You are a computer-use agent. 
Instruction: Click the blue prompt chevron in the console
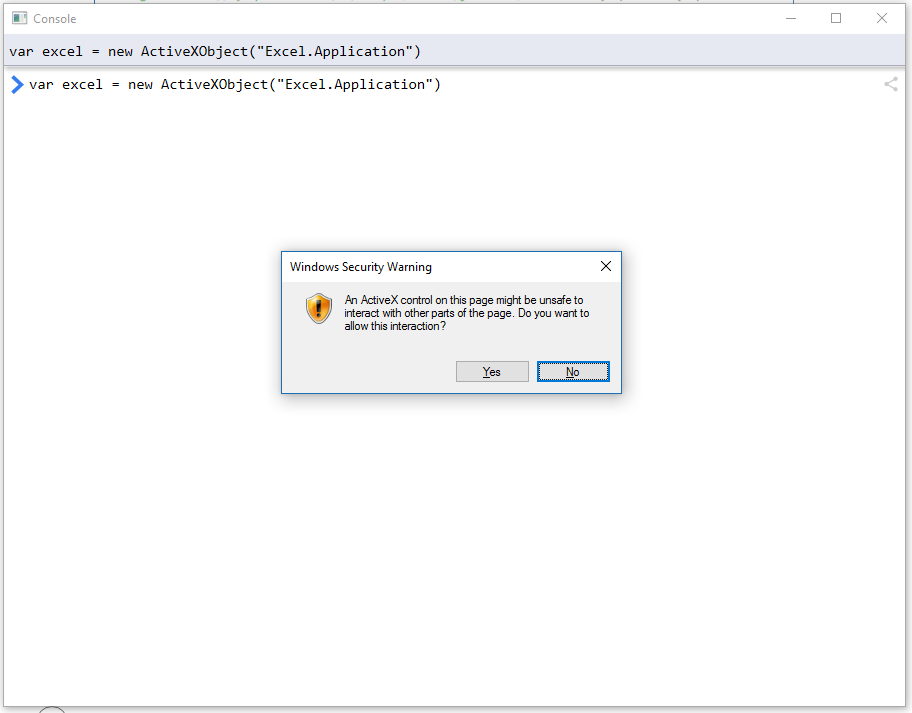pos(16,84)
